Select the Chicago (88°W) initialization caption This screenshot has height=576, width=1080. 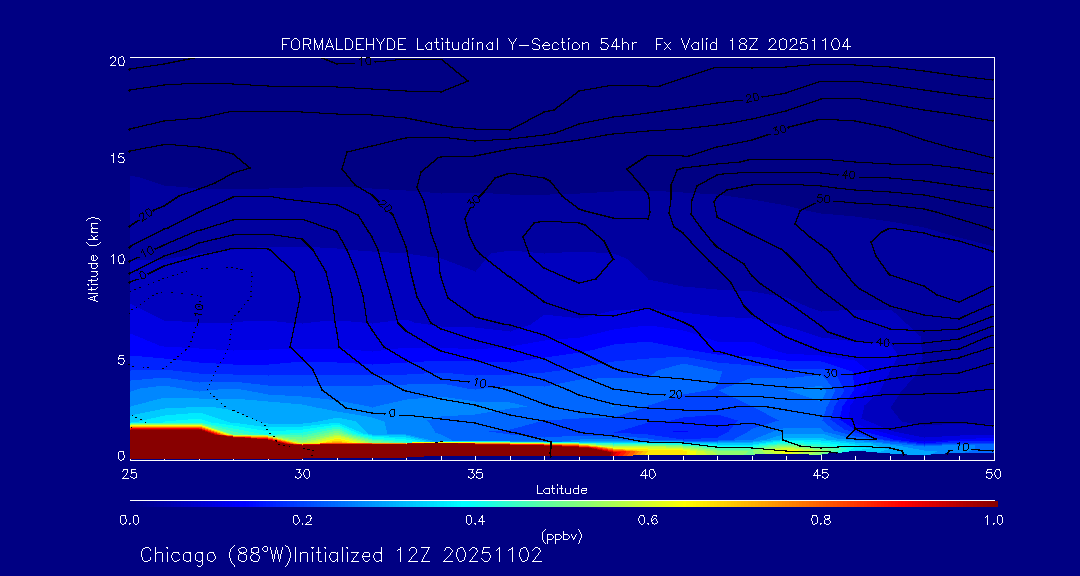click(341, 555)
